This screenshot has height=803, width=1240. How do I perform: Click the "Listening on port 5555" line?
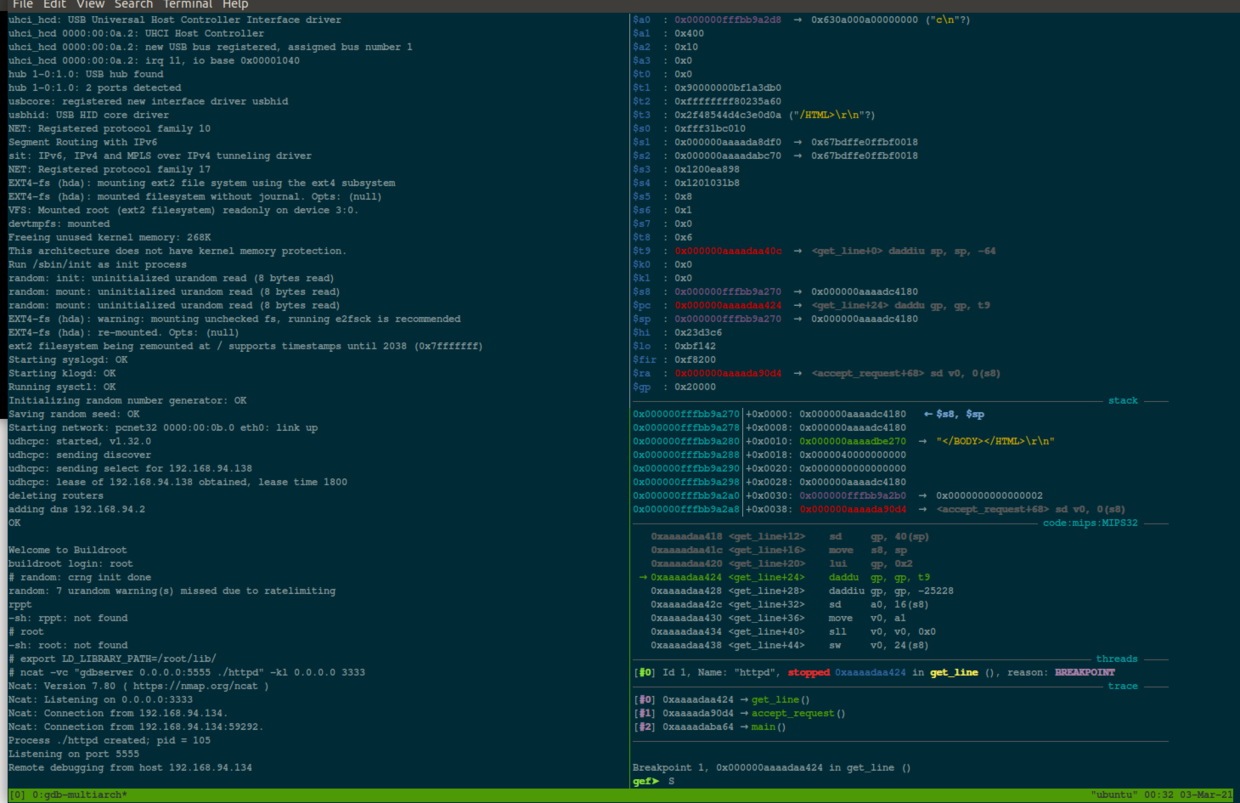pyautogui.click(x=74, y=754)
